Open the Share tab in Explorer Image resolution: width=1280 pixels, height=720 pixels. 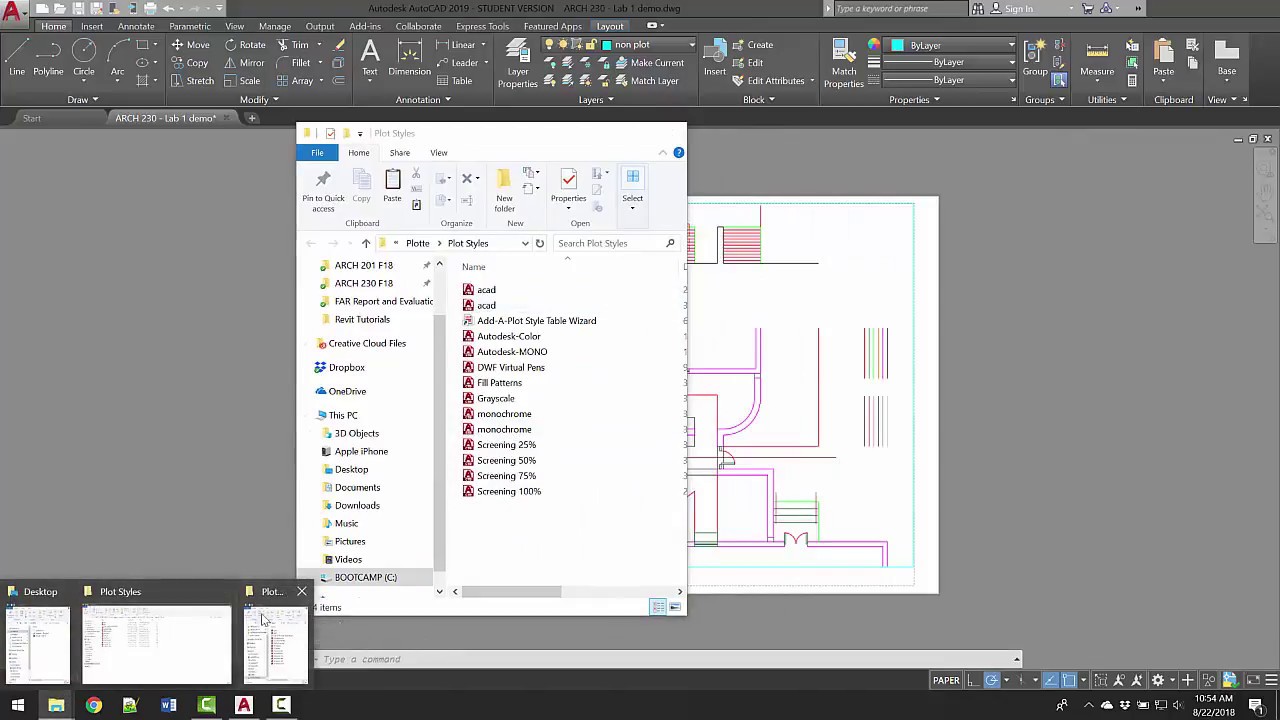(399, 153)
